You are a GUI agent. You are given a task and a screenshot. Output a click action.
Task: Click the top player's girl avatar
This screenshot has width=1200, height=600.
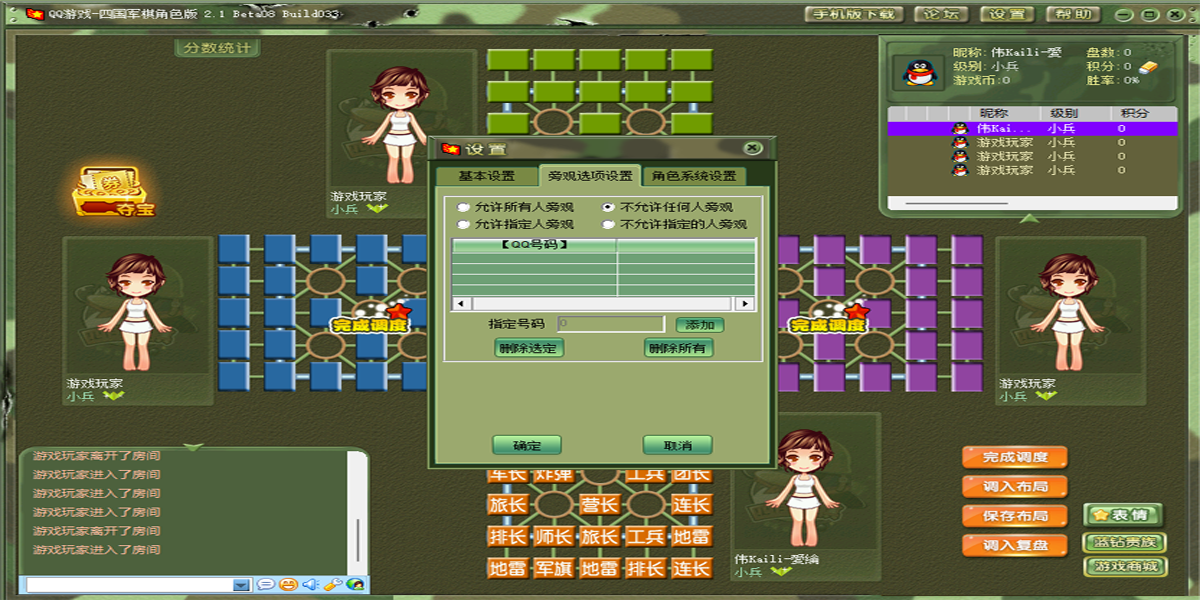click(x=401, y=125)
